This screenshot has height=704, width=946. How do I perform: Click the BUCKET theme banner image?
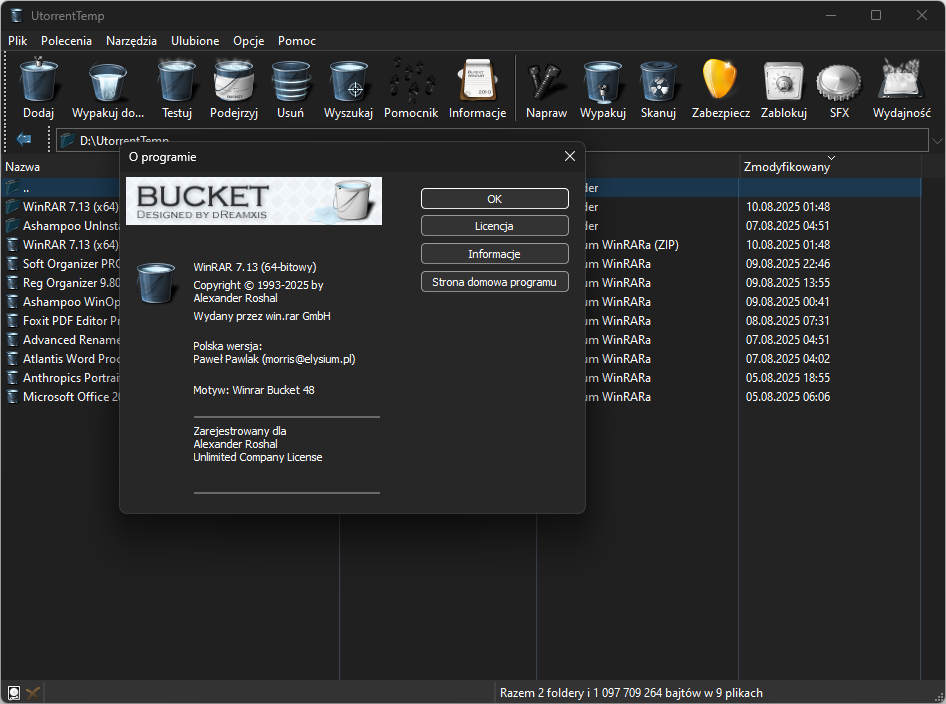pyautogui.click(x=254, y=201)
